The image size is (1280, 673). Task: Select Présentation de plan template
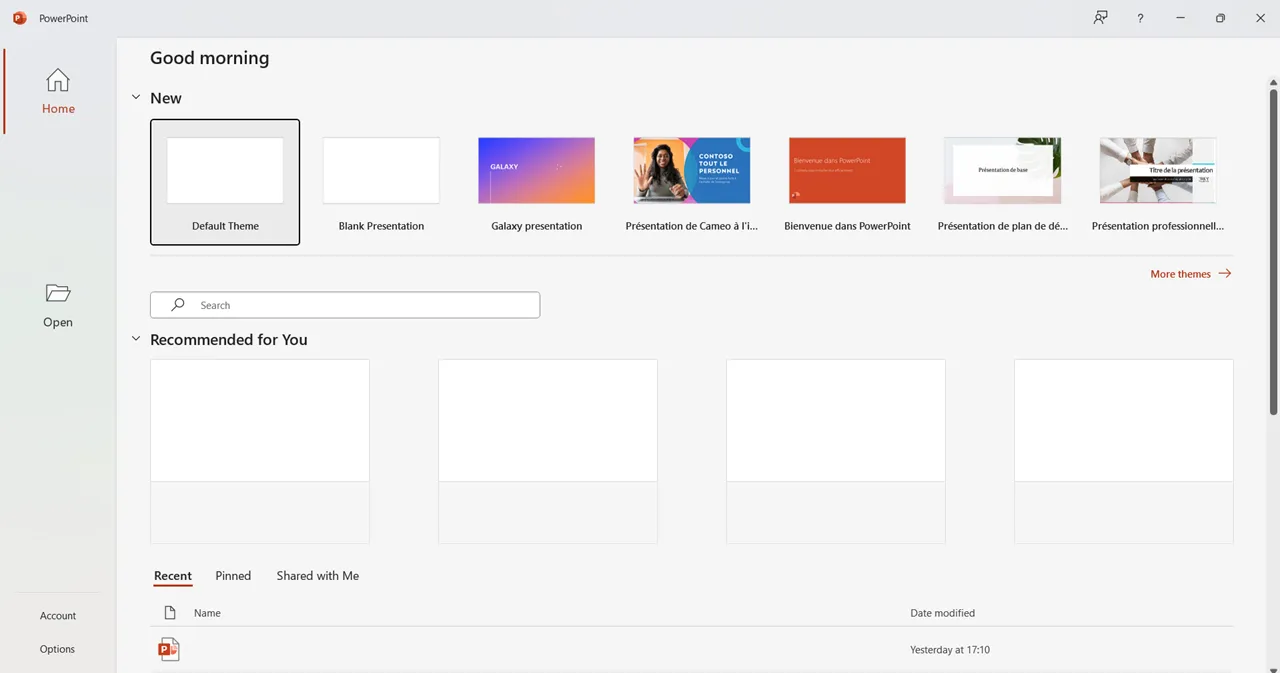tap(1002, 182)
